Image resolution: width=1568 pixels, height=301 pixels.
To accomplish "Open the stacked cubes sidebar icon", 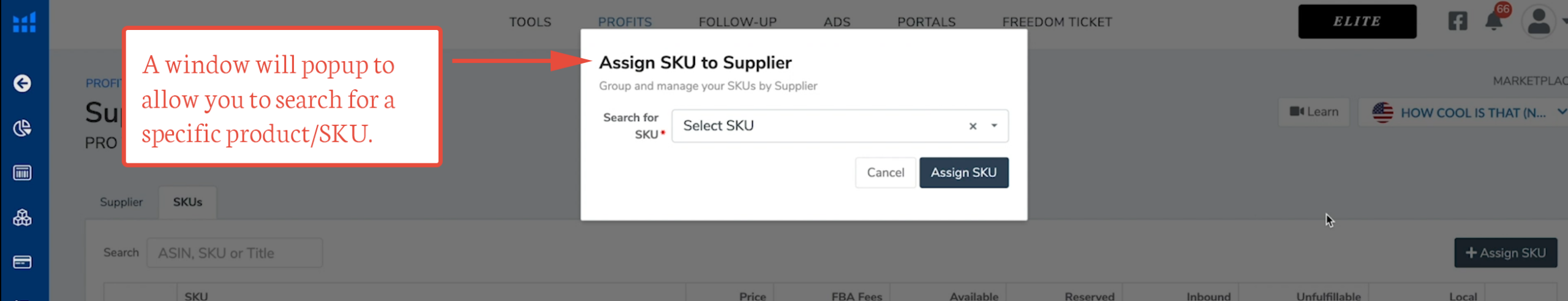I will click(23, 218).
